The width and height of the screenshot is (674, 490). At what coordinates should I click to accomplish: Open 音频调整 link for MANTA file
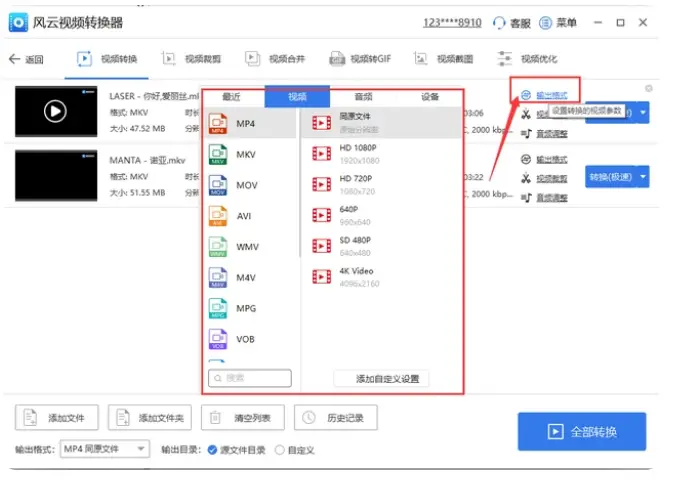click(x=552, y=198)
